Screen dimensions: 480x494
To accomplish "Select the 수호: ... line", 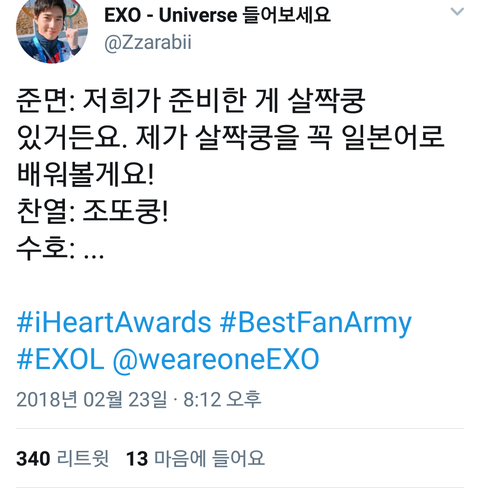I will click(x=60, y=248).
